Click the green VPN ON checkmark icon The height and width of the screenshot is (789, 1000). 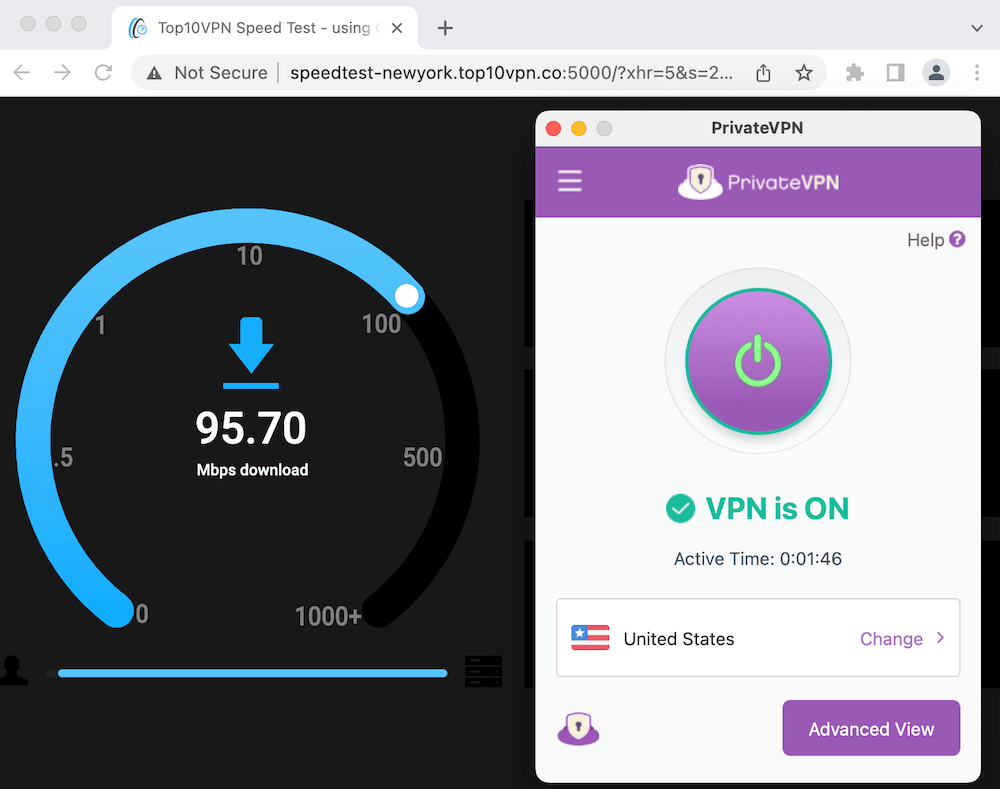tap(680, 509)
